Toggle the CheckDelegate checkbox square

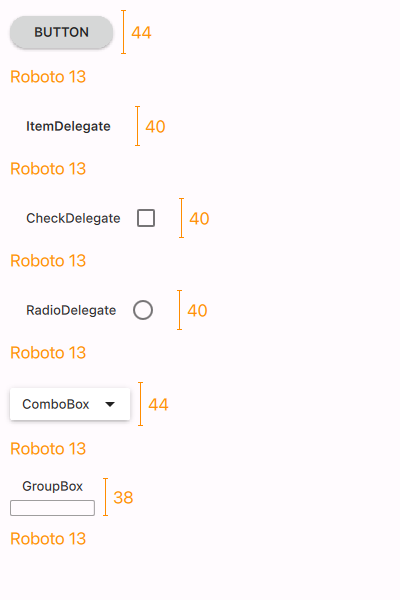pyautogui.click(x=146, y=218)
